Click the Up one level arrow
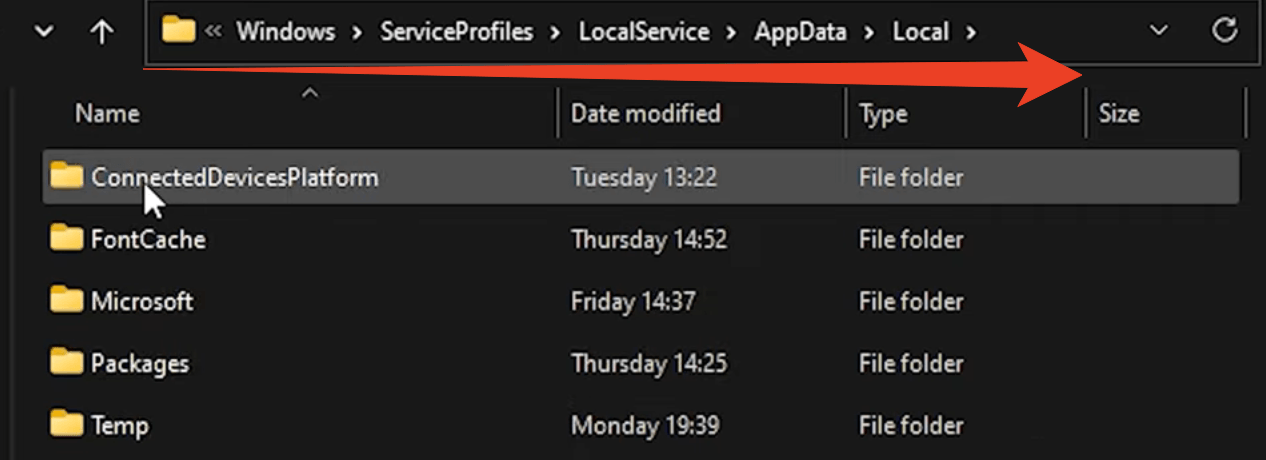 [x=101, y=32]
